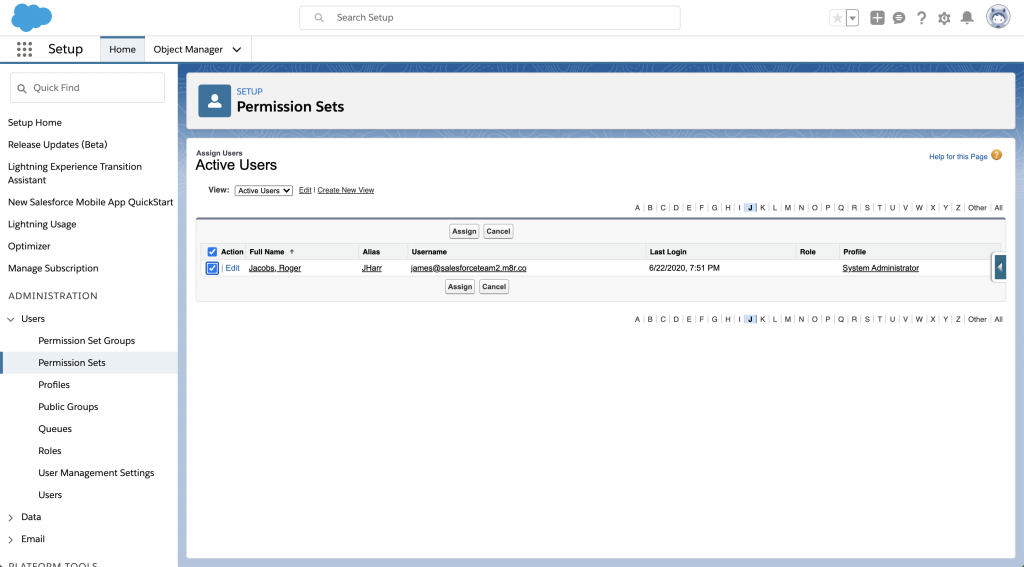The width and height of the screenshot is (1024, 567).
Task: Select the Users child item in sidebar
Action: coord(50,494)
